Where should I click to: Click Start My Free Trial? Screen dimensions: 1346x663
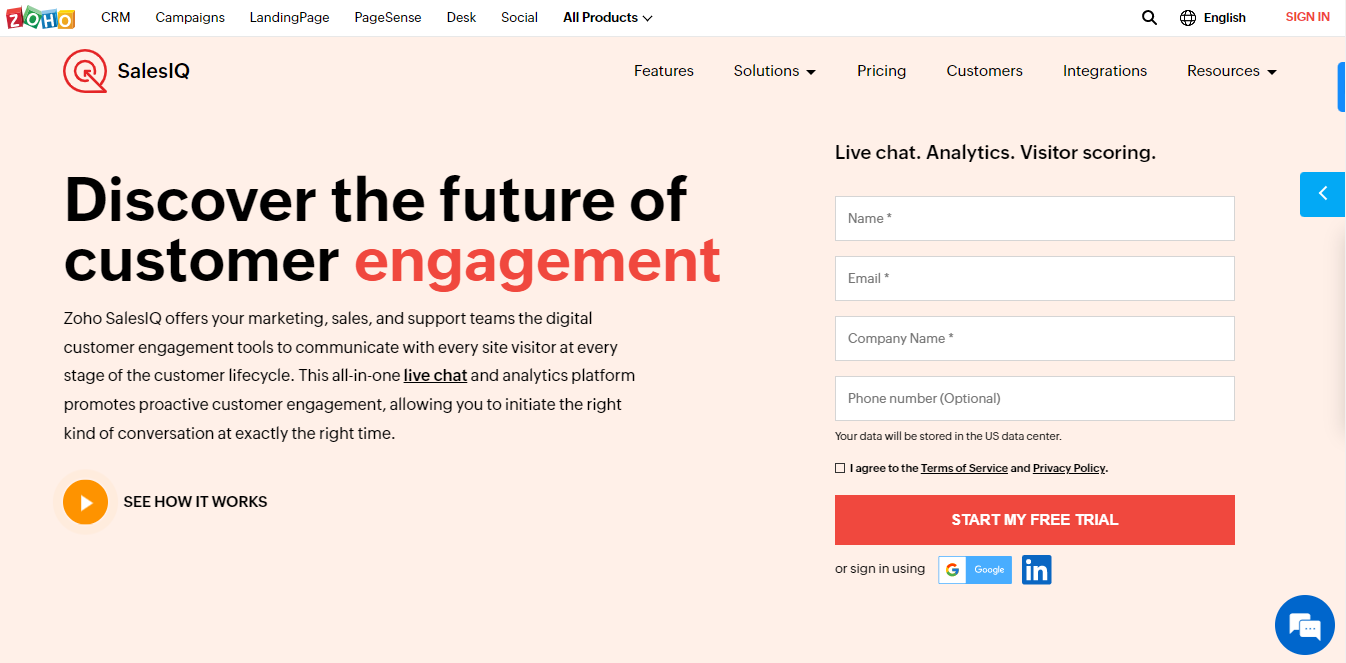click(1034, 520)
